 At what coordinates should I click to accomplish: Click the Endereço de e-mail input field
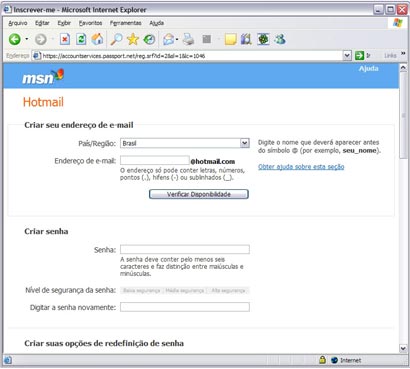coord(155,160)
